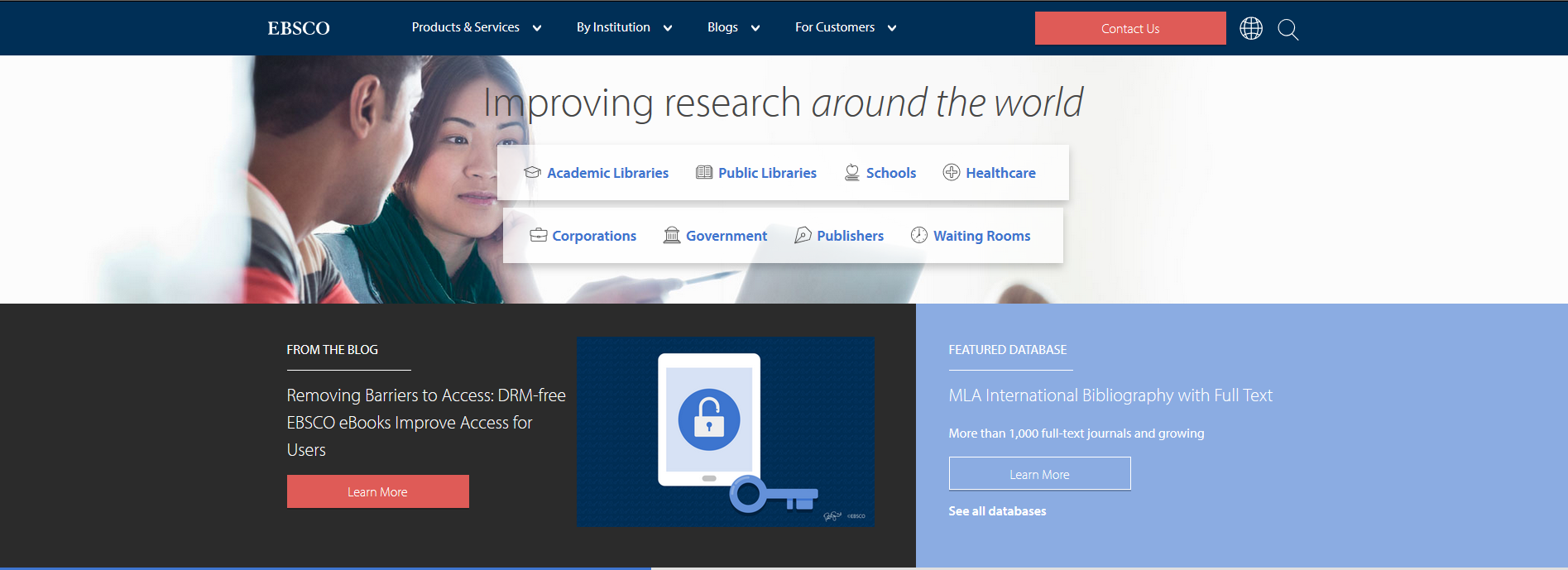
Task: Open the For Customers menu
Action: (x=835, y=27)
